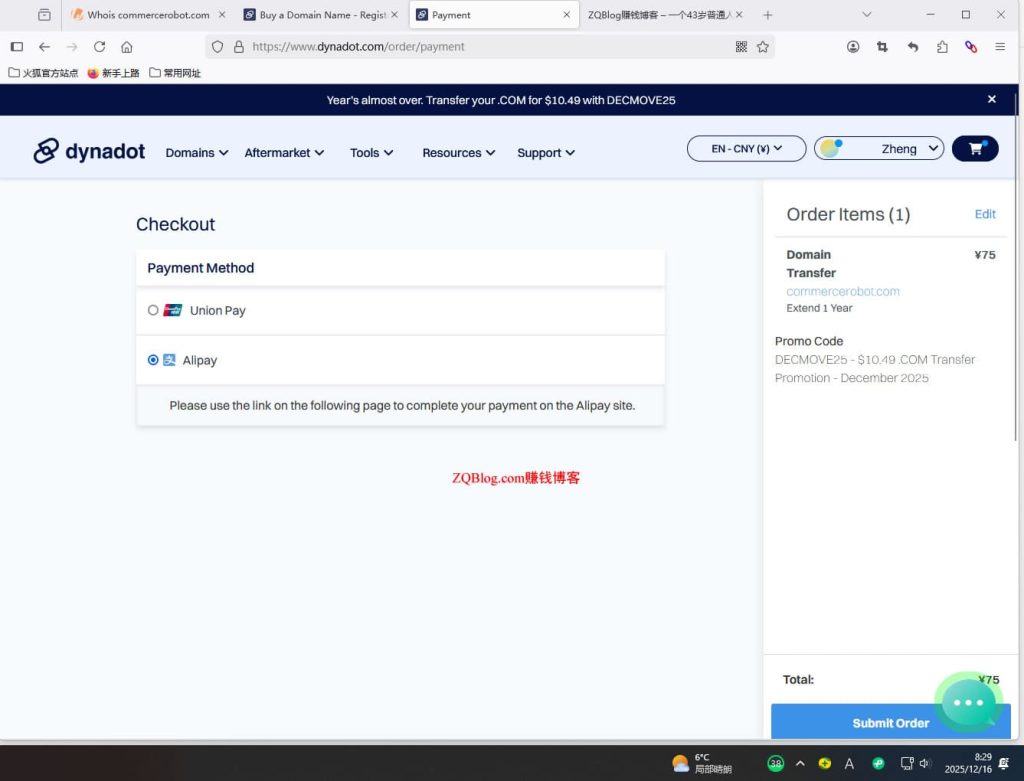Open the EN - CNY (¥) currency dropdown

click(x=746, y=149)
